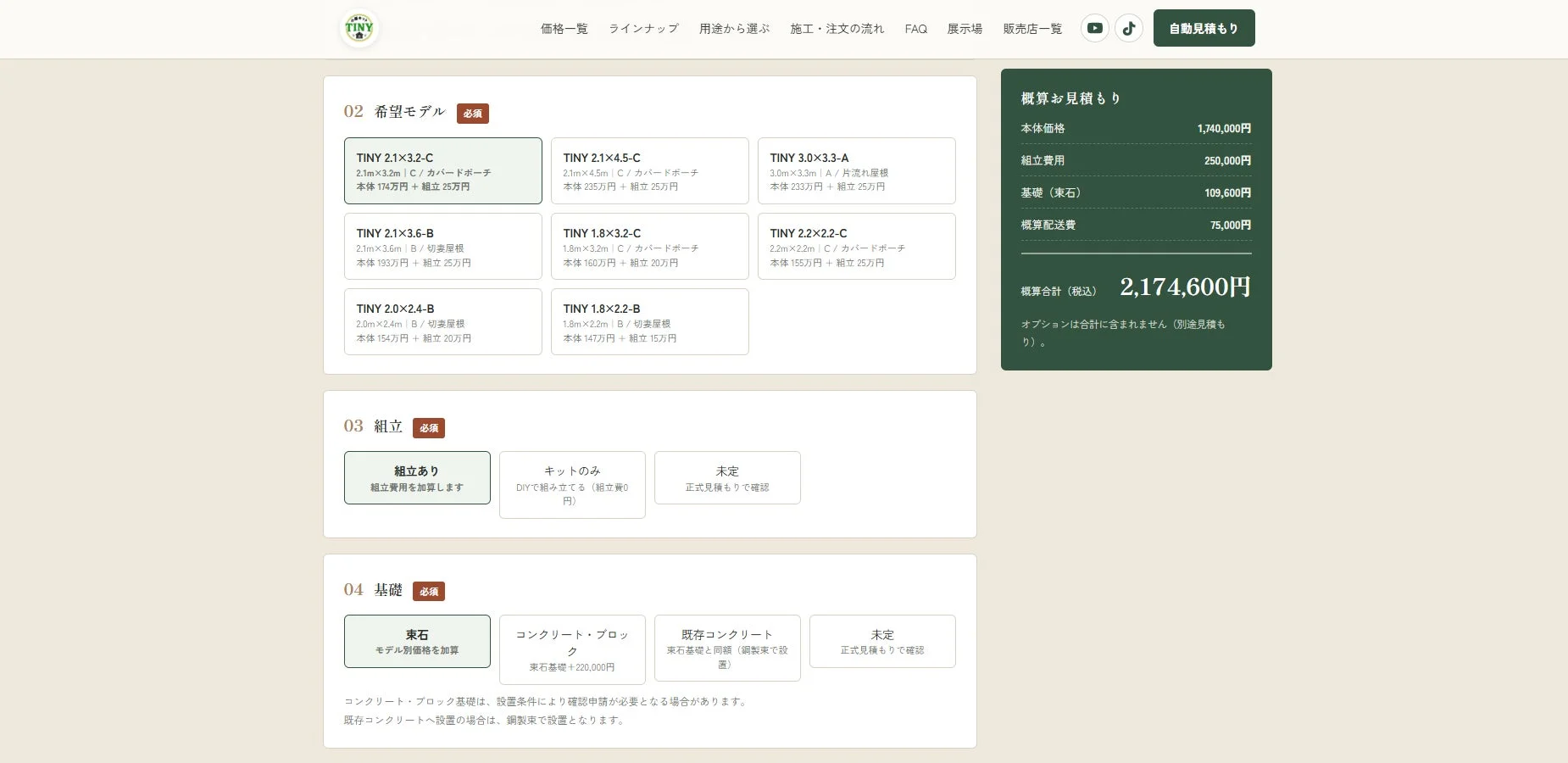1568x763 pixels.
Task: Click the 04 基礎 section heading
Action: click(373, 589)
